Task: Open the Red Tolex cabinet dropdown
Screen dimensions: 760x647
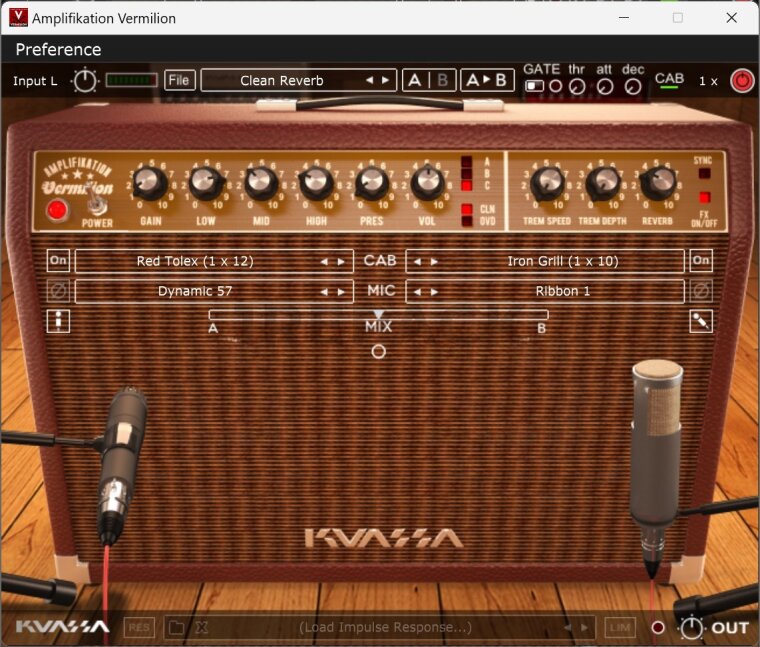Action: click(x=195, y=261)
